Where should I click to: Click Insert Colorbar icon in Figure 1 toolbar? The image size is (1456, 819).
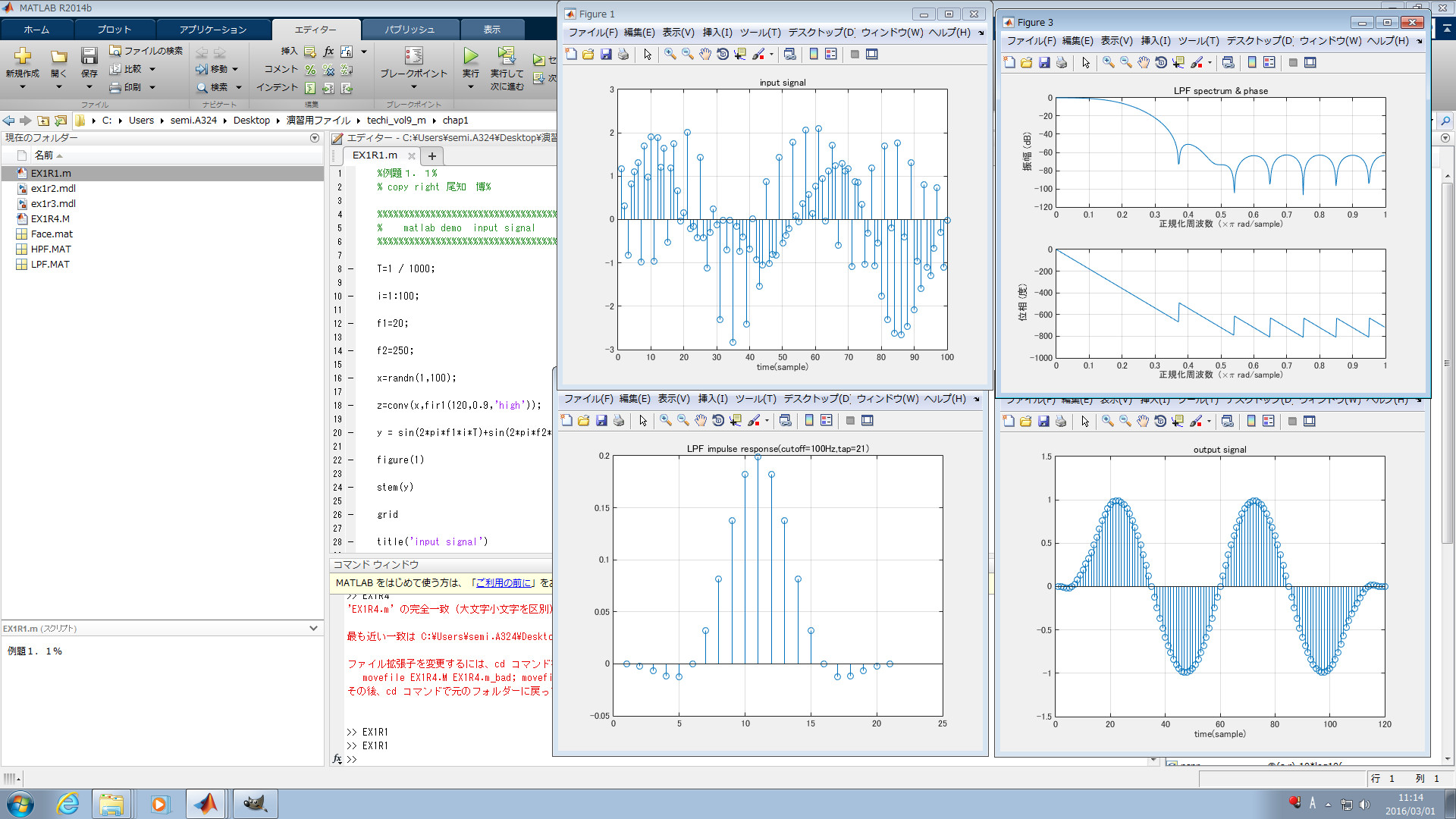pyautogui.click(x=814, y=54)
